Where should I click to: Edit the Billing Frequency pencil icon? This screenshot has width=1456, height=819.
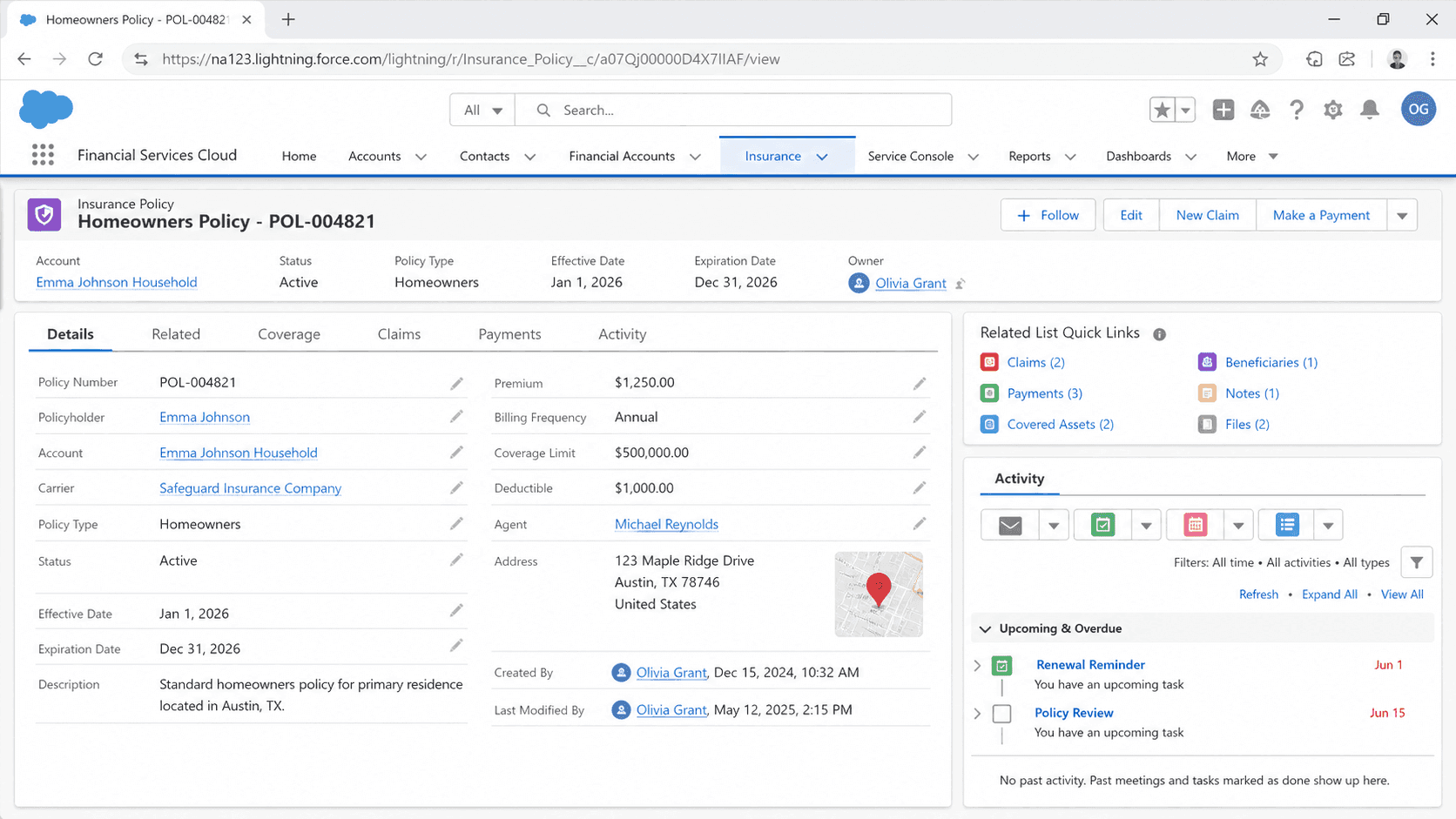point(920,417)
